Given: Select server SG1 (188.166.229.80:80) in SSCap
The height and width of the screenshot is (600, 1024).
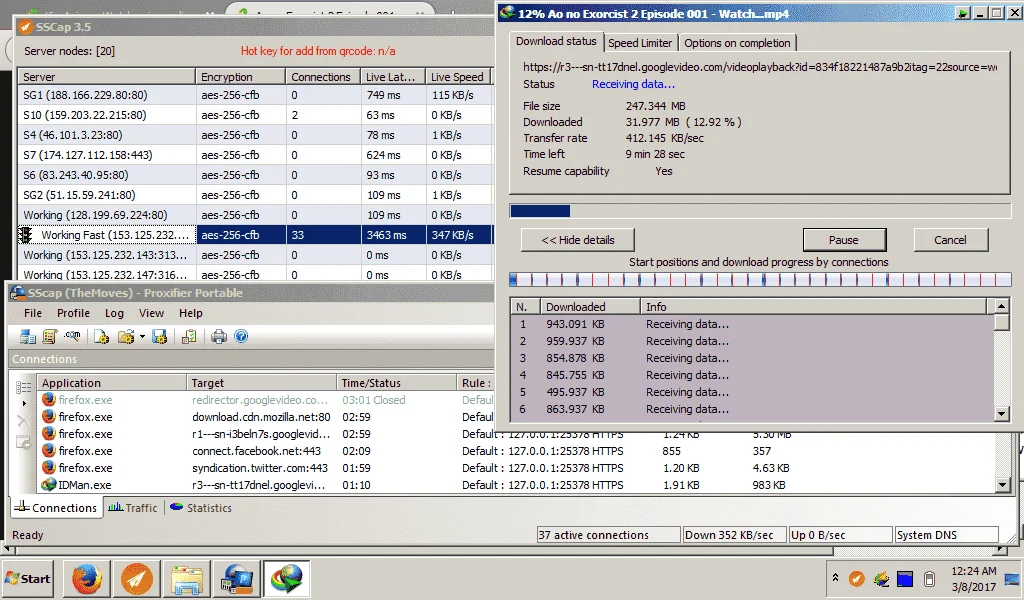Looking at the screenshot, I should (x=255, y=95).
